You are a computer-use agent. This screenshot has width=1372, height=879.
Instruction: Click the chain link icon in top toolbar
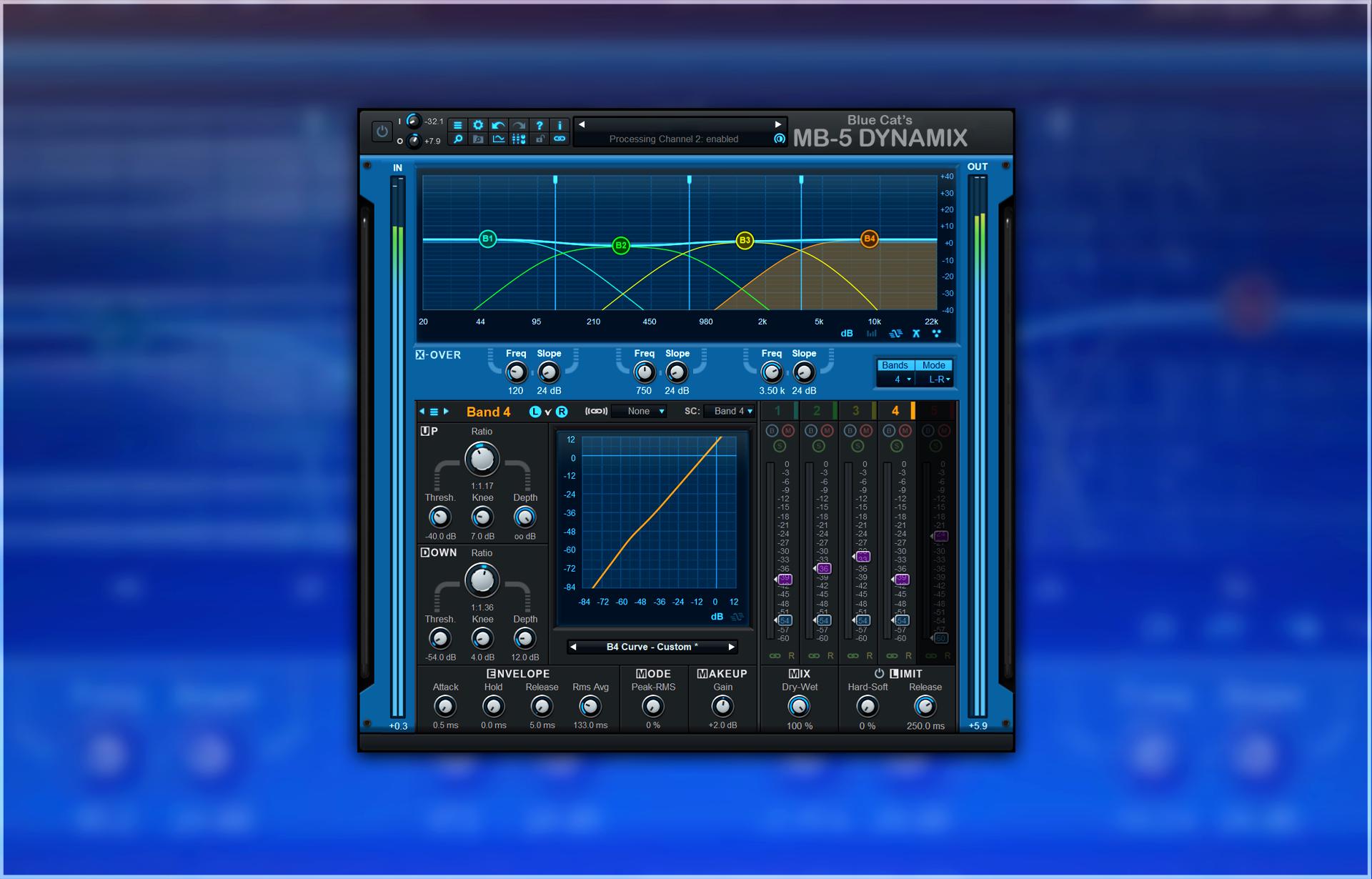[x=560, y=139]
